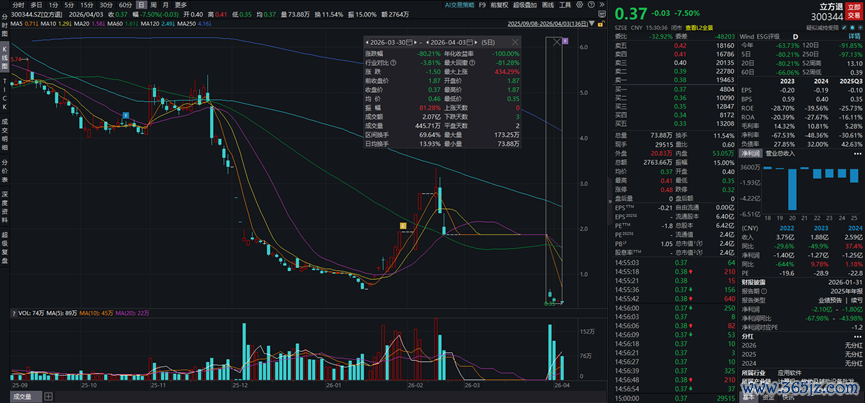The width and height of the screenshot is (865, 403).
Task: Toggle the 净利润 chart view
Action: (750, 153)
